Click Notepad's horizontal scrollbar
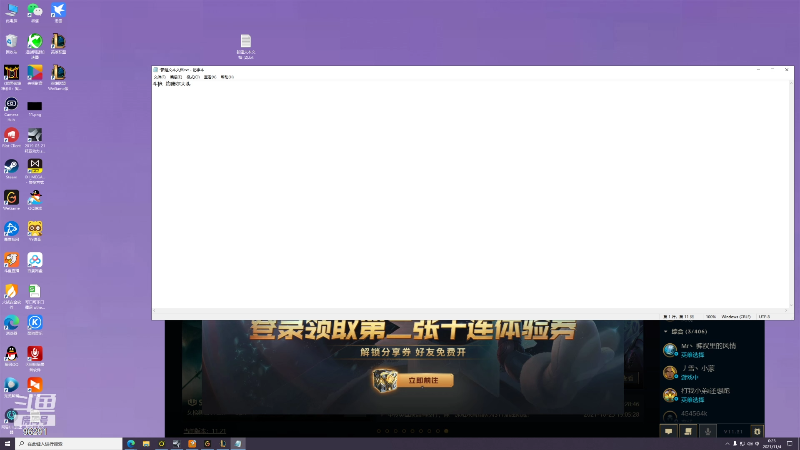The width and height of the screenshot is (800, 450). [x=470, y=310]
